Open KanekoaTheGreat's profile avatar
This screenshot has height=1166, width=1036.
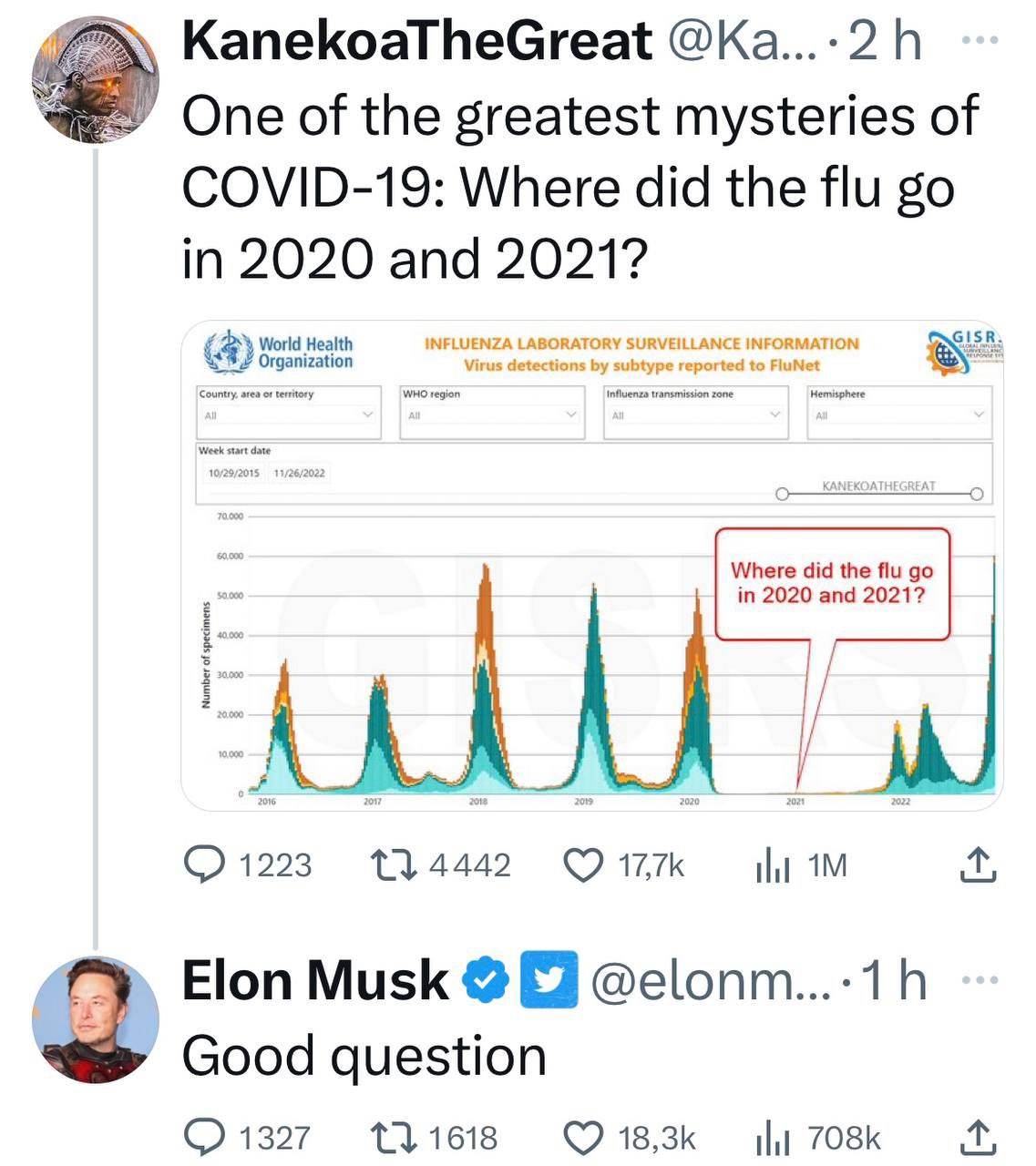(96, 80)
